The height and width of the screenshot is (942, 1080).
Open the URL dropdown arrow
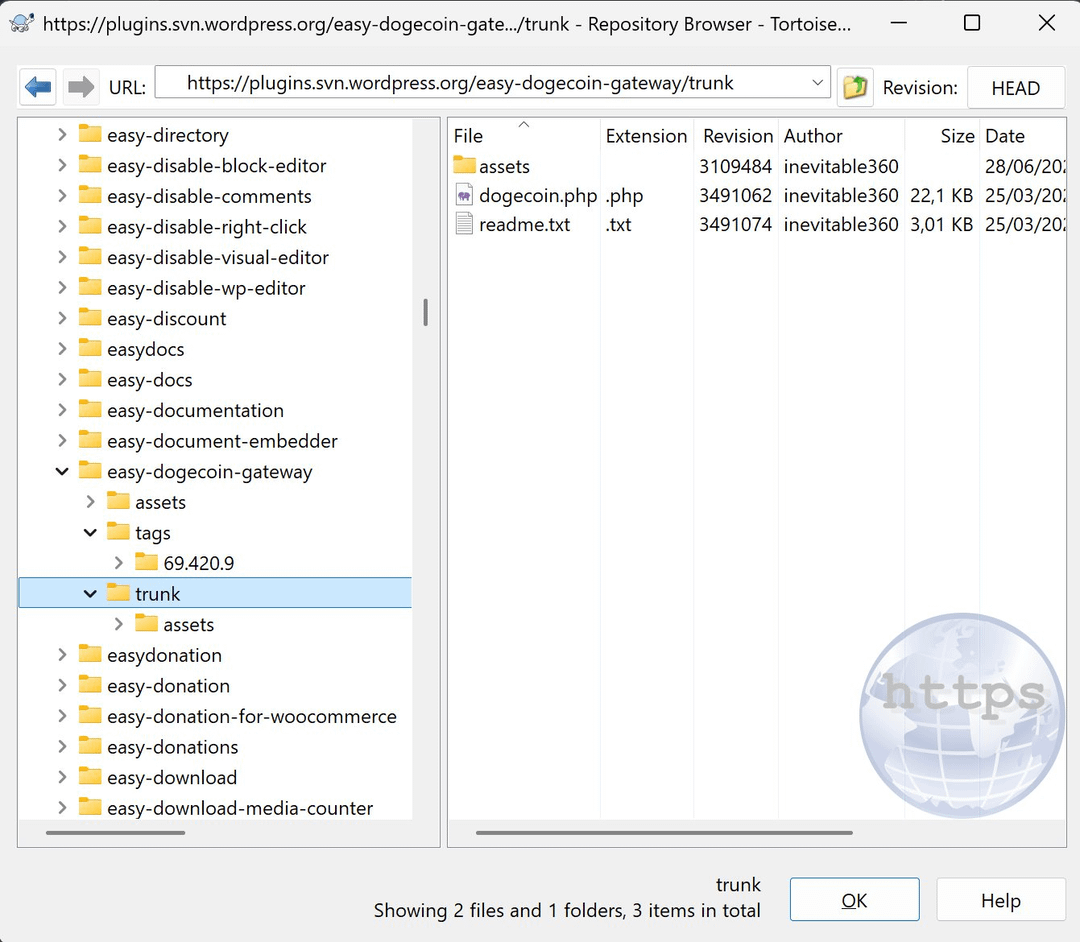point(818,83)
